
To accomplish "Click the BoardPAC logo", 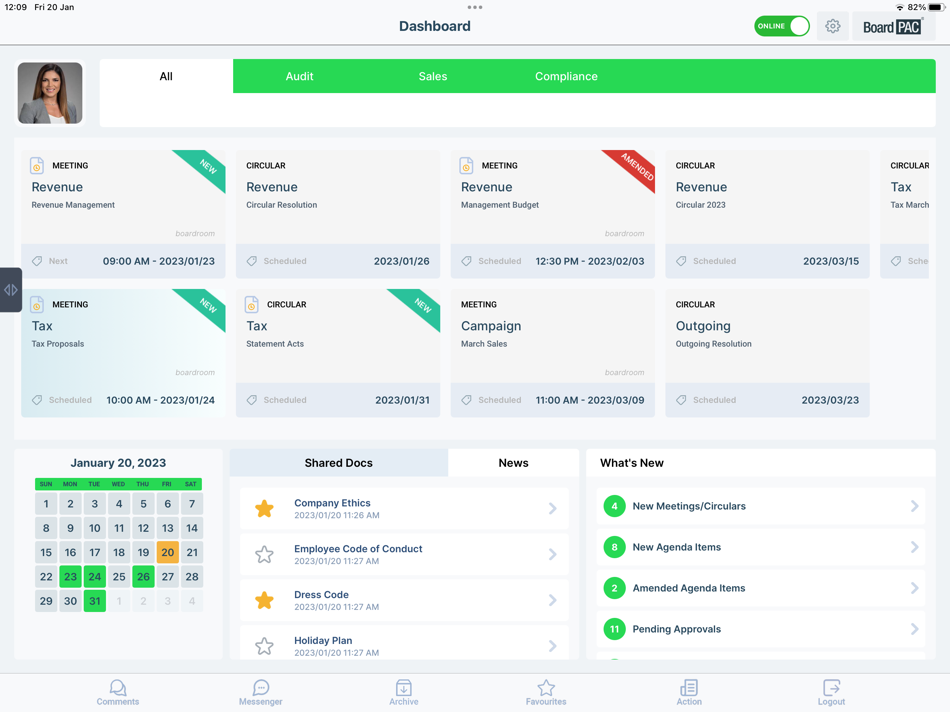I will tap(893, 26).
